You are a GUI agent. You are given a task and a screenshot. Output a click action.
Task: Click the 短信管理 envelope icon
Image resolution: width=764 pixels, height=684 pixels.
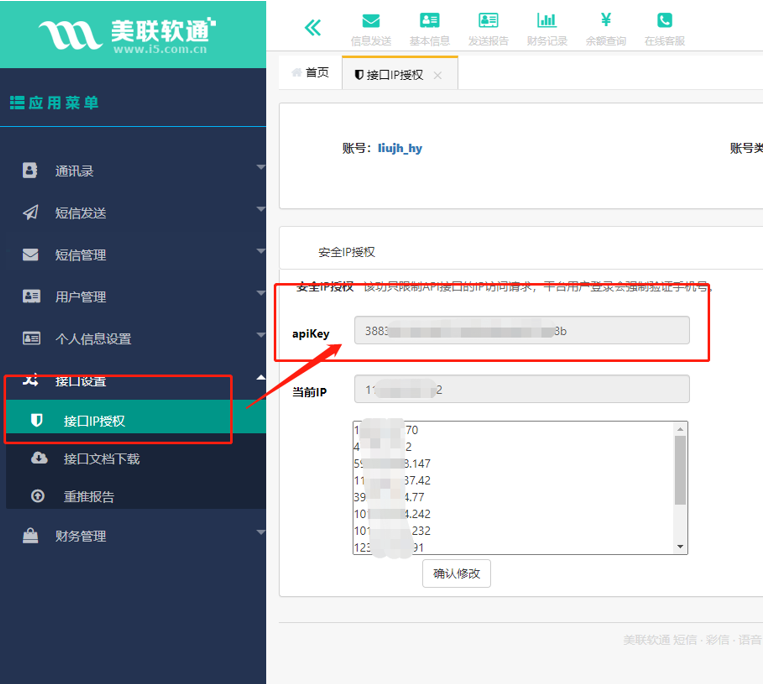(30, 254)
